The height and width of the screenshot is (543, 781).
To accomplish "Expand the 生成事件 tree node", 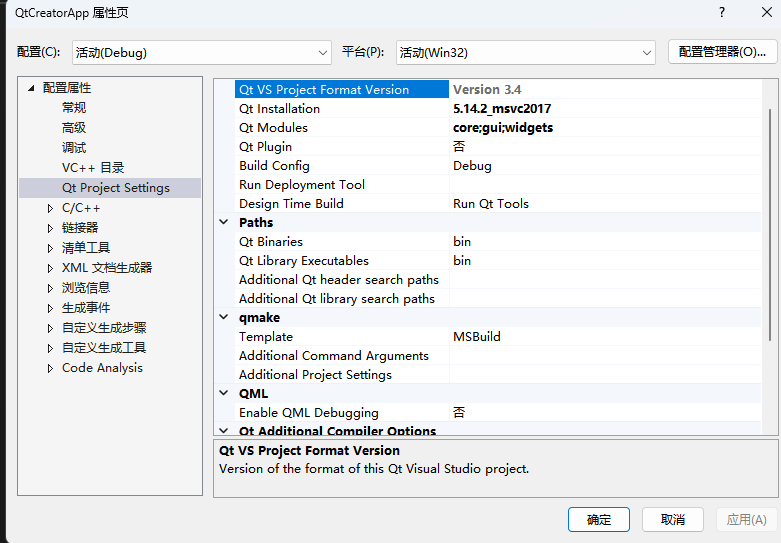I will [x=50, y=308].
